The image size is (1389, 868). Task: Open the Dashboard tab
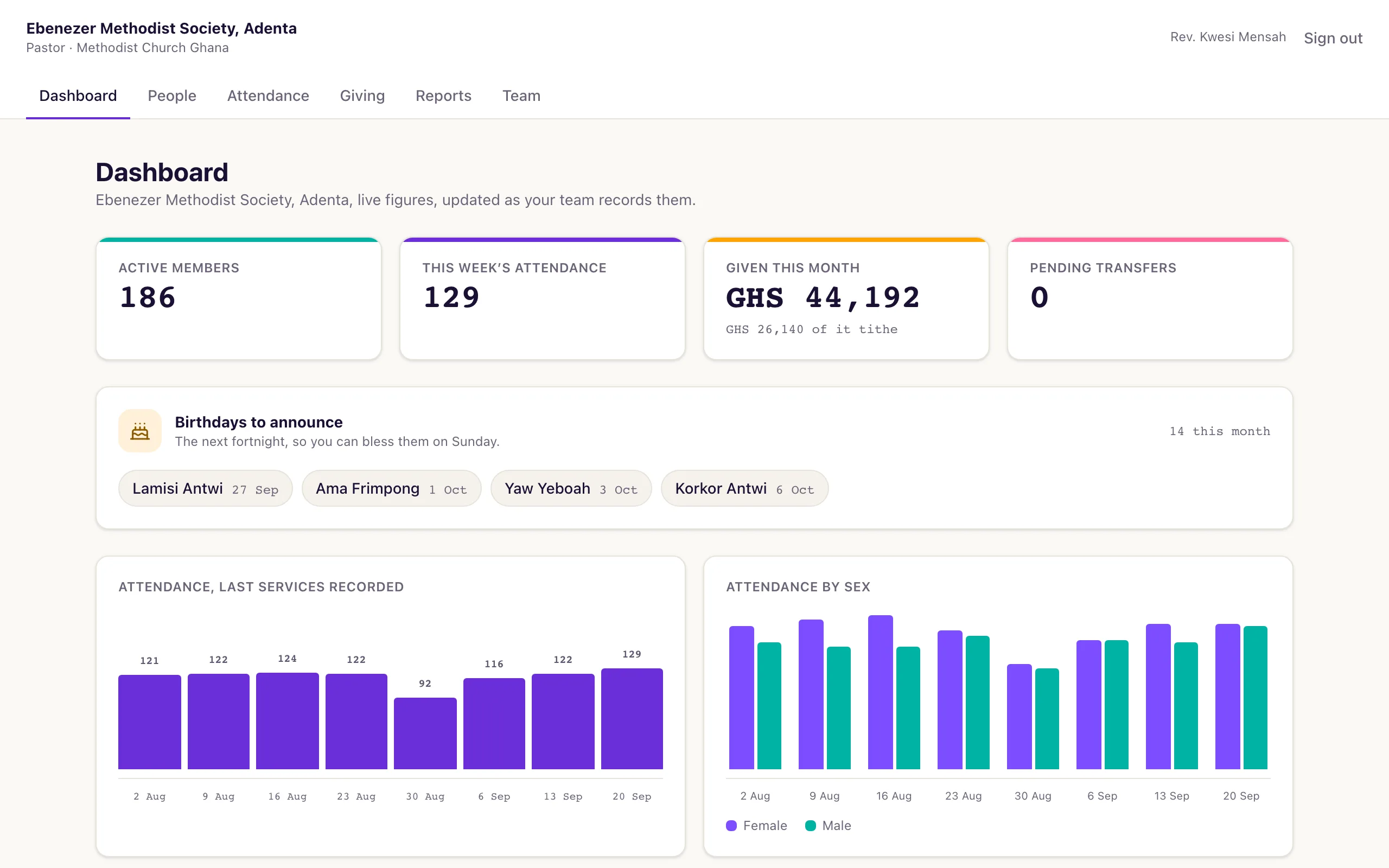coord(78,95)
